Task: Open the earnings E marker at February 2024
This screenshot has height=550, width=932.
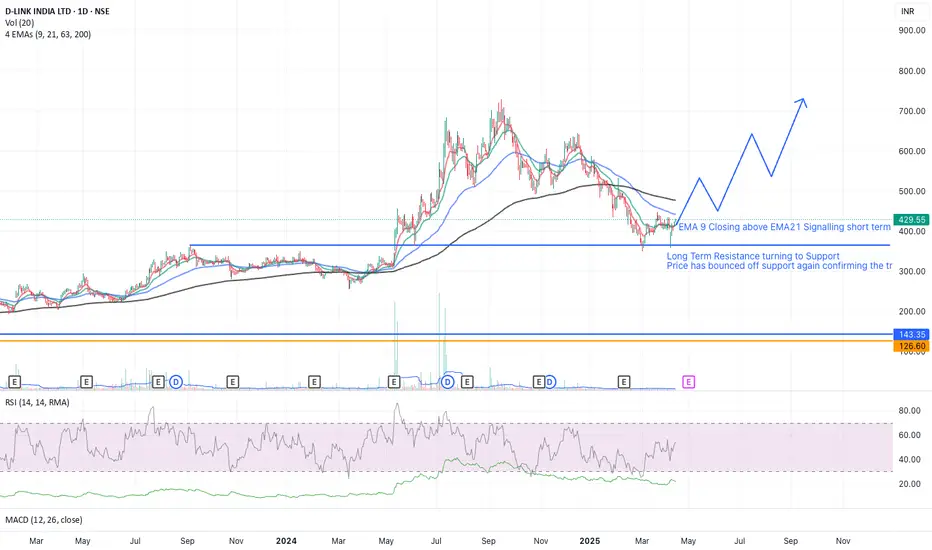Action: (314, 382)
